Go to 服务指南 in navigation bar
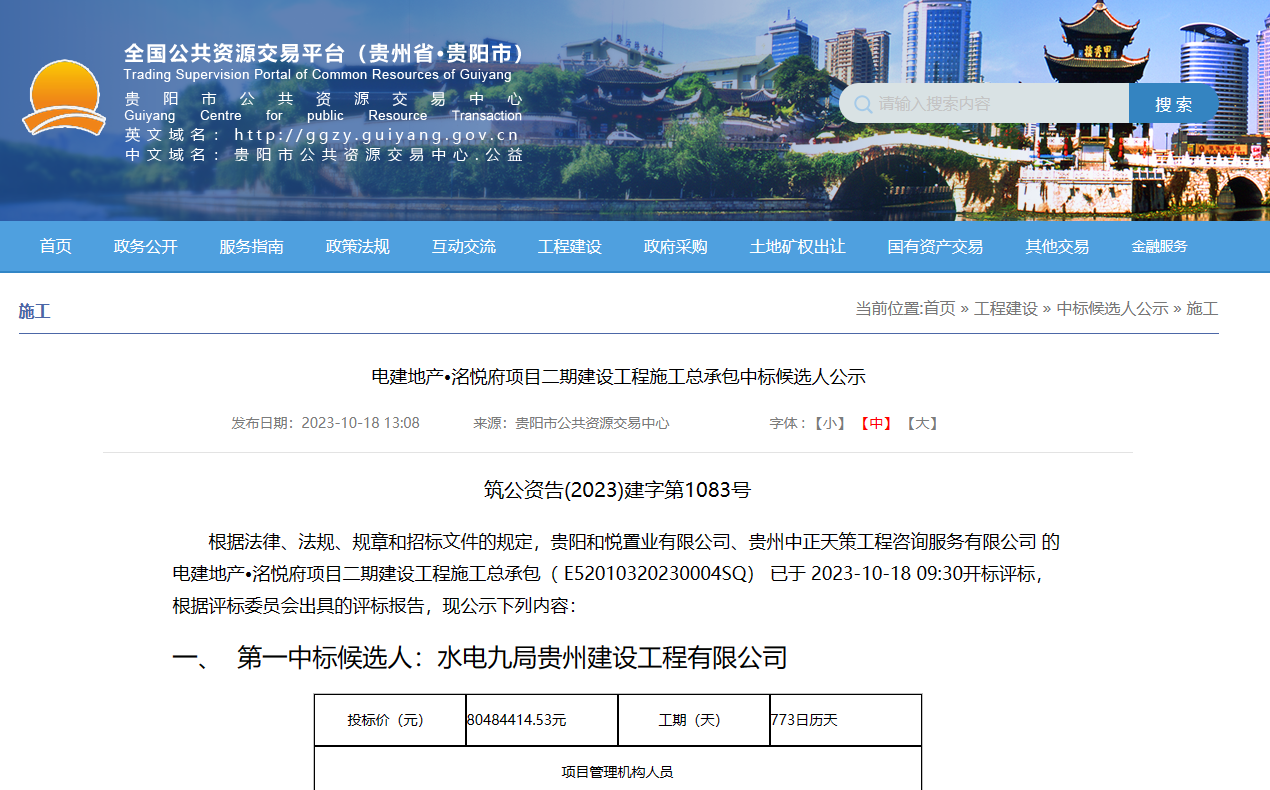 coord(251,247)
